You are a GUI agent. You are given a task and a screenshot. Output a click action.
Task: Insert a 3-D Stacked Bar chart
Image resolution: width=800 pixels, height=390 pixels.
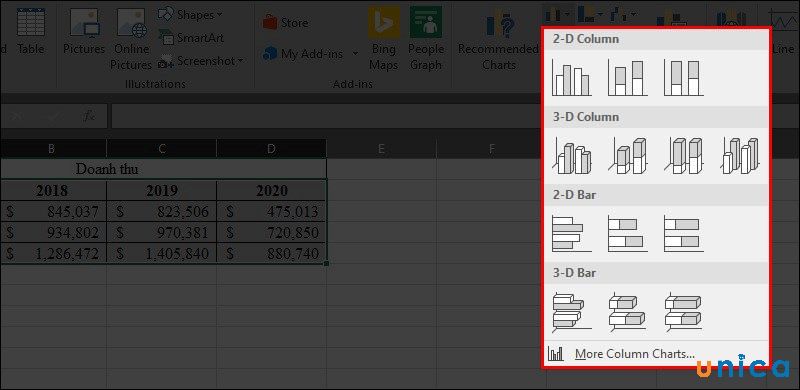tap(628, 311)
